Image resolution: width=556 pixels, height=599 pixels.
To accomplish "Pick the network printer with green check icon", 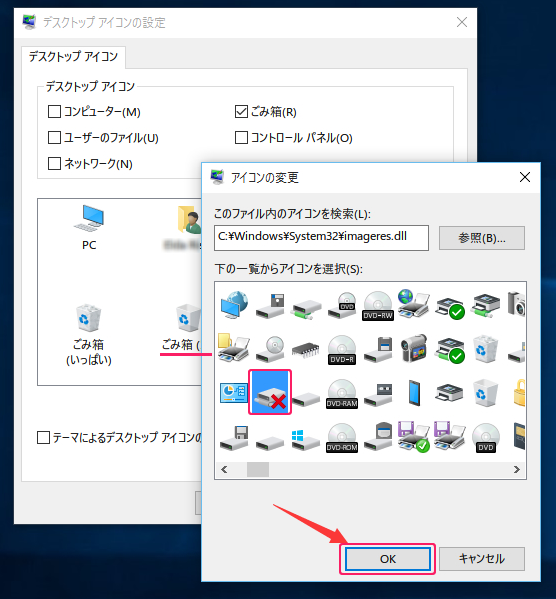I will pyautogui.click(x=450, y=350).
